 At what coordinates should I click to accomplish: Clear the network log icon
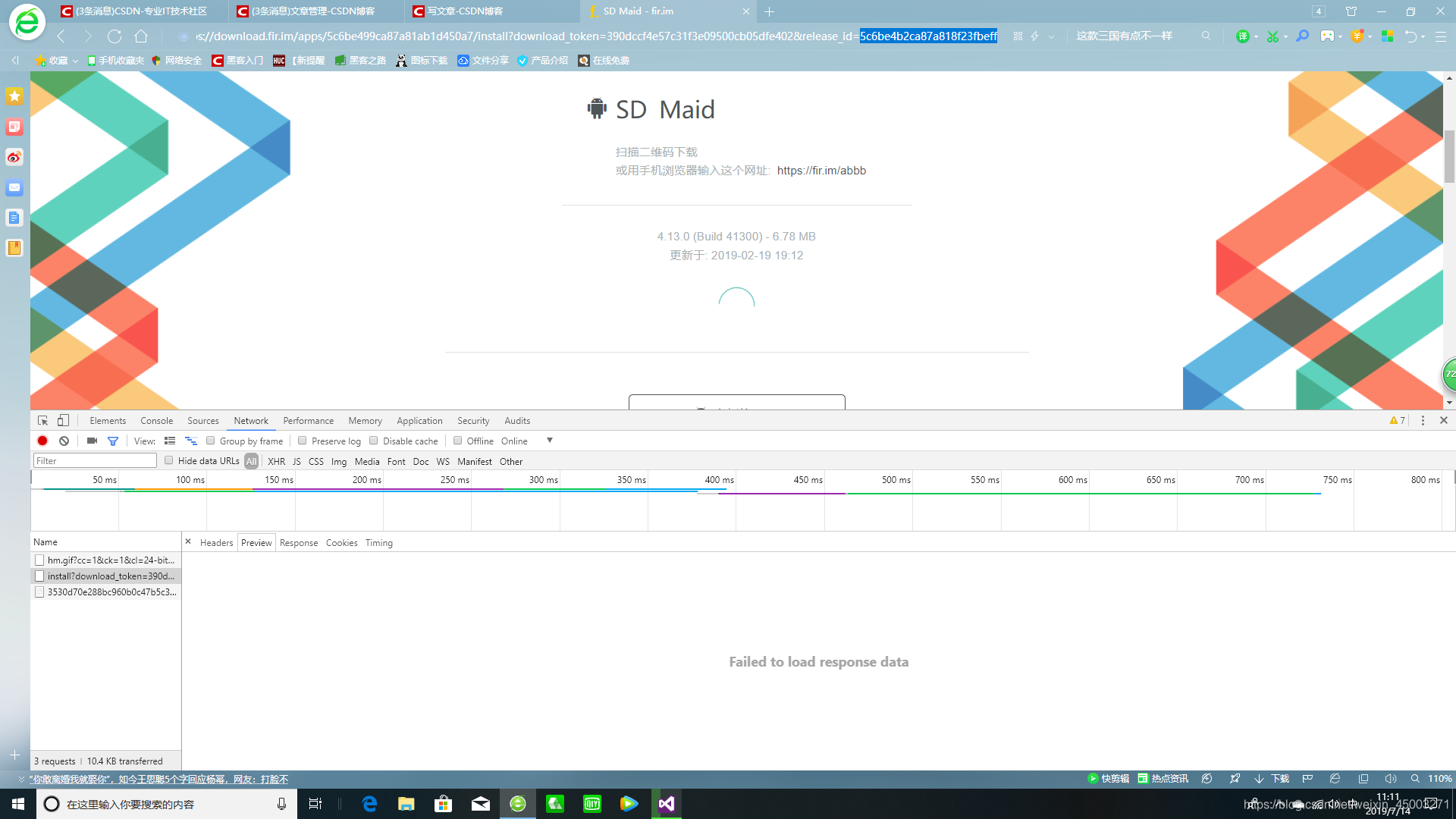click(x=64, y=441)
